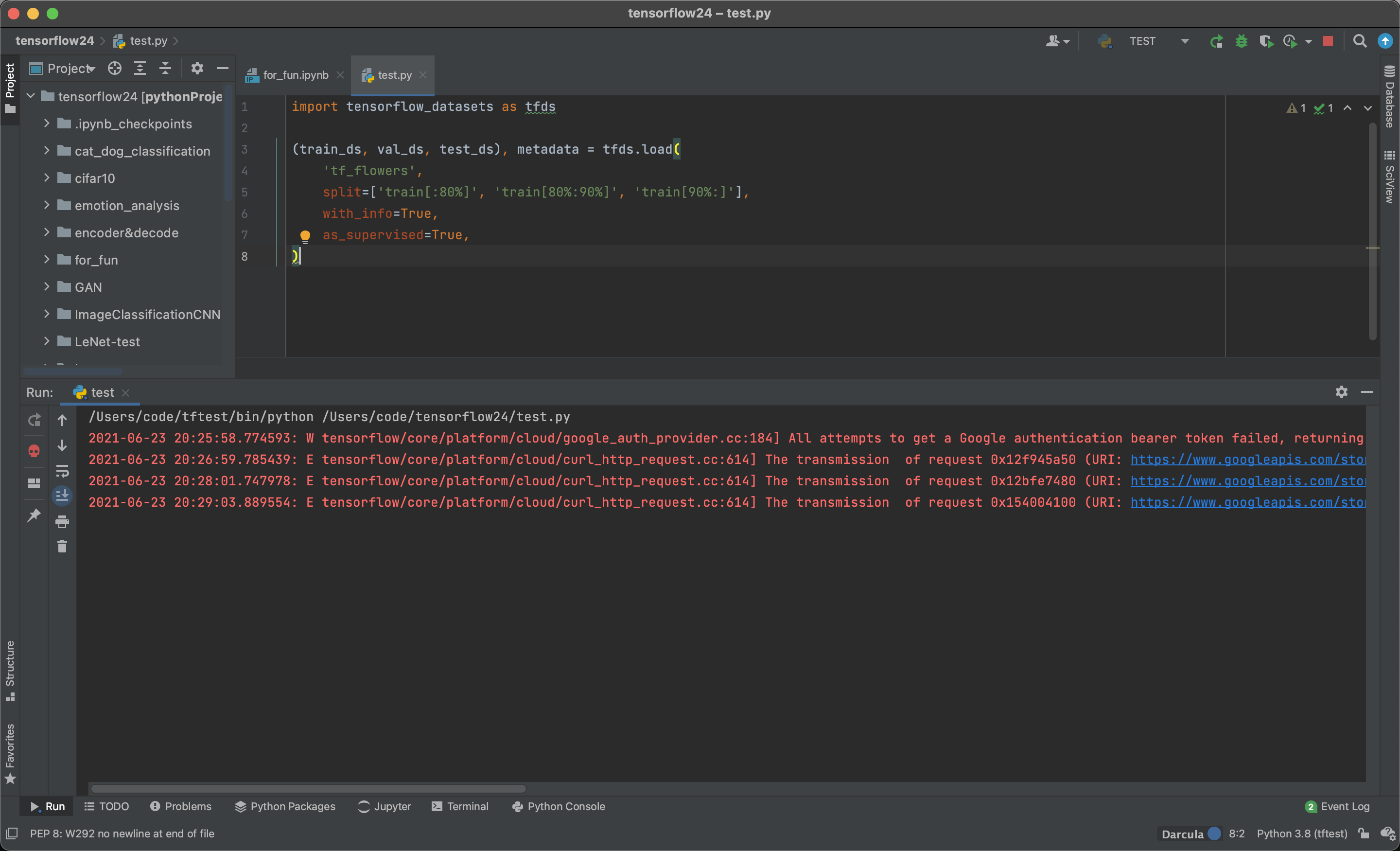Collapse all in Project panel
The width and height of the screenshot is (1400, 851).
coord(165,69)
